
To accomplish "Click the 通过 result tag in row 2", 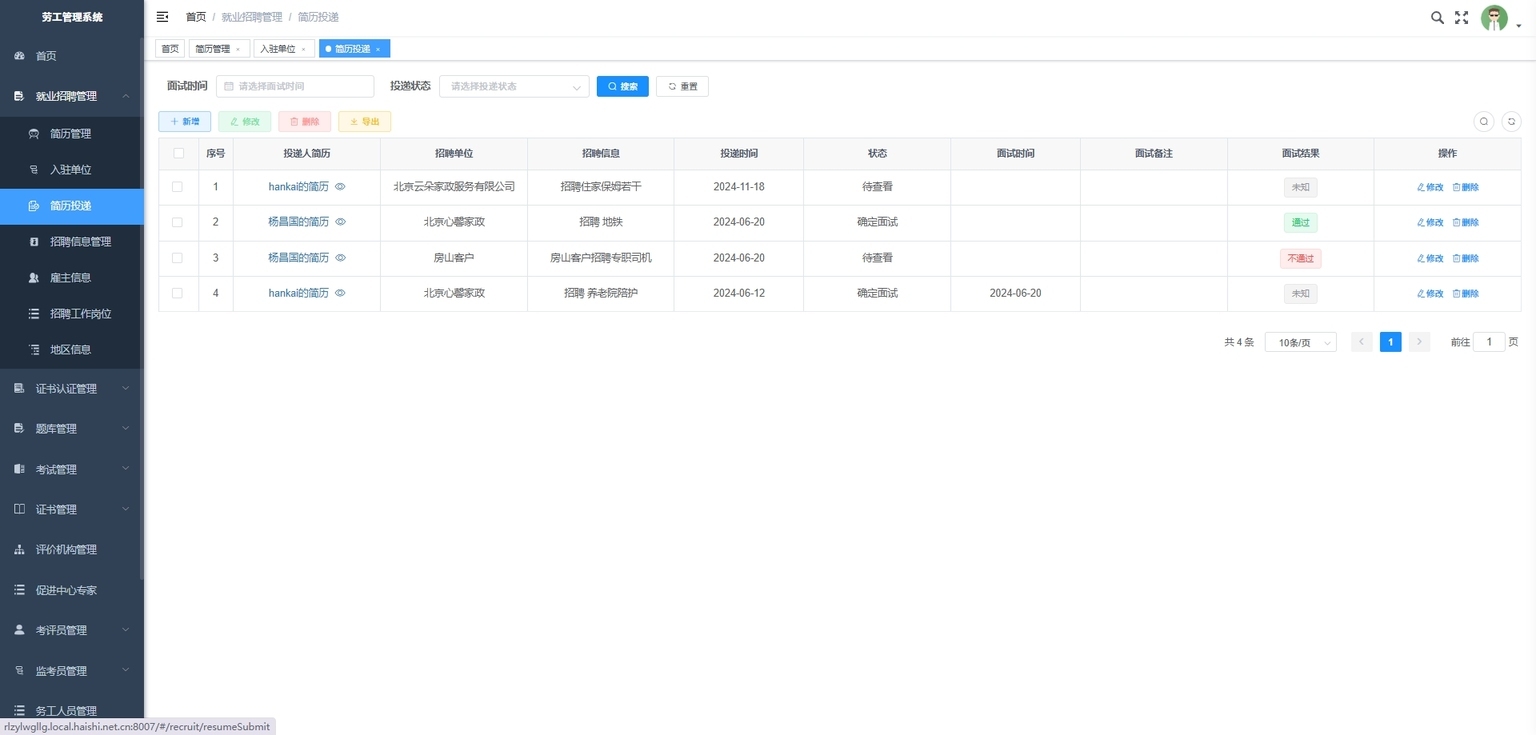I will pyautogui.click(x=1300, y=222).
